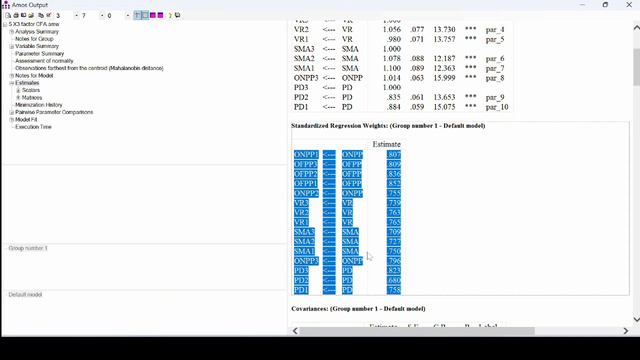Image resolution: width=640 pixels, height=360 pixels.
Task: Select Parameter Summary in the tree
Action: pyautogui.click(x=40, y=54)
